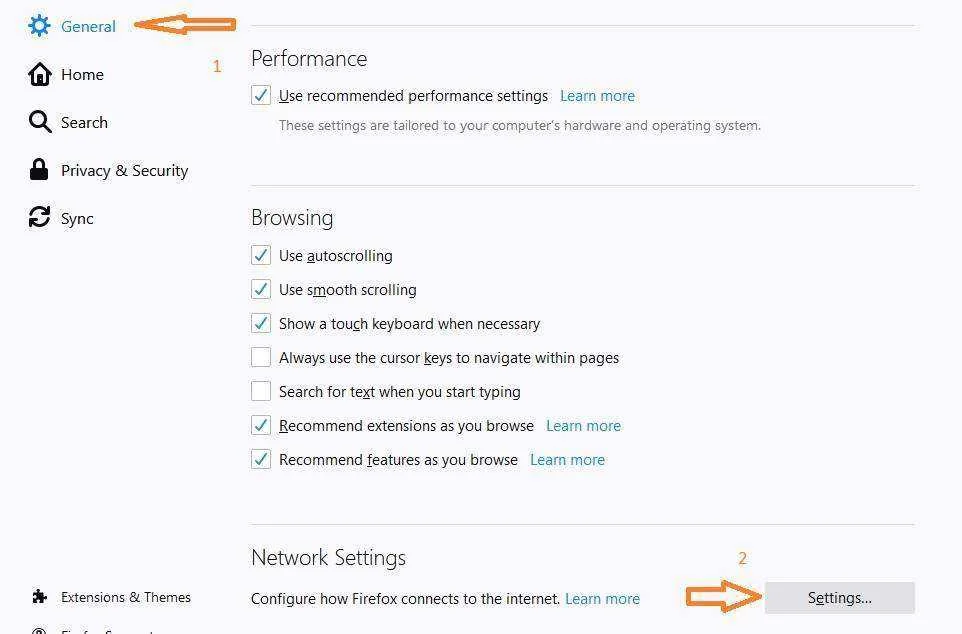Uncheck Show a touch keyboard when necessary
This screenshot has height=634, width=962.
[261, 323]
